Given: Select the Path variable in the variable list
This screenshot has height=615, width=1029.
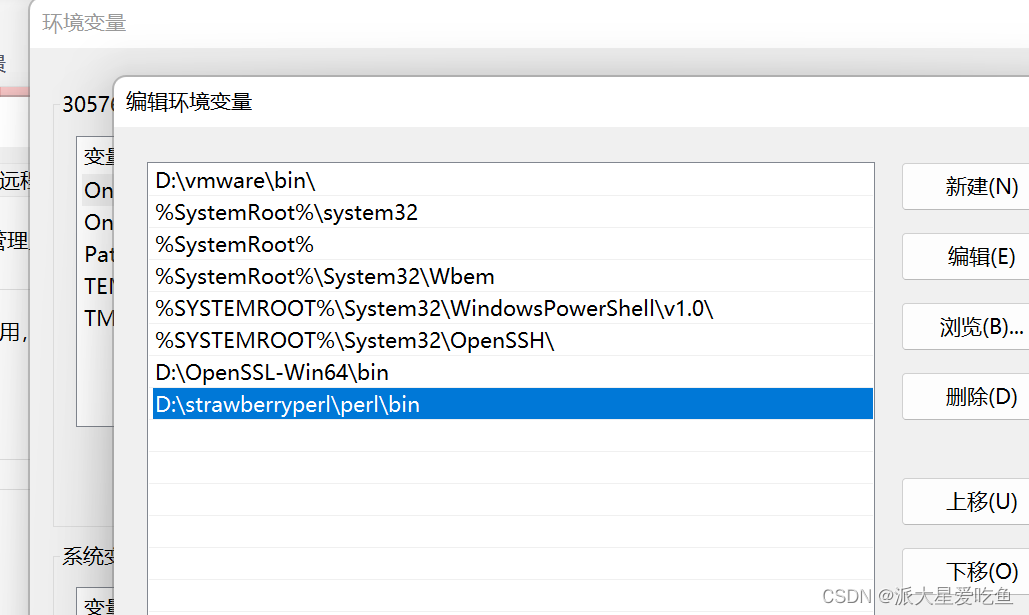Looking at the screenshot, I should point(99,254).
